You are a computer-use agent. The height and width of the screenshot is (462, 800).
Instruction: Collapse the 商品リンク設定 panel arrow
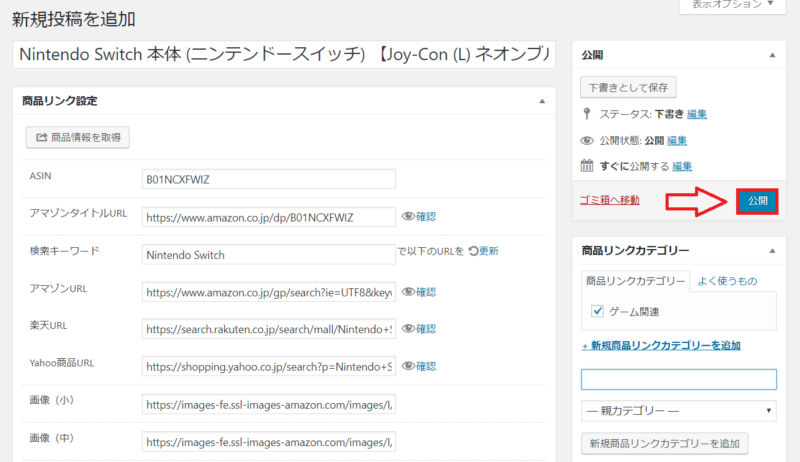click(x=542, y=101)
